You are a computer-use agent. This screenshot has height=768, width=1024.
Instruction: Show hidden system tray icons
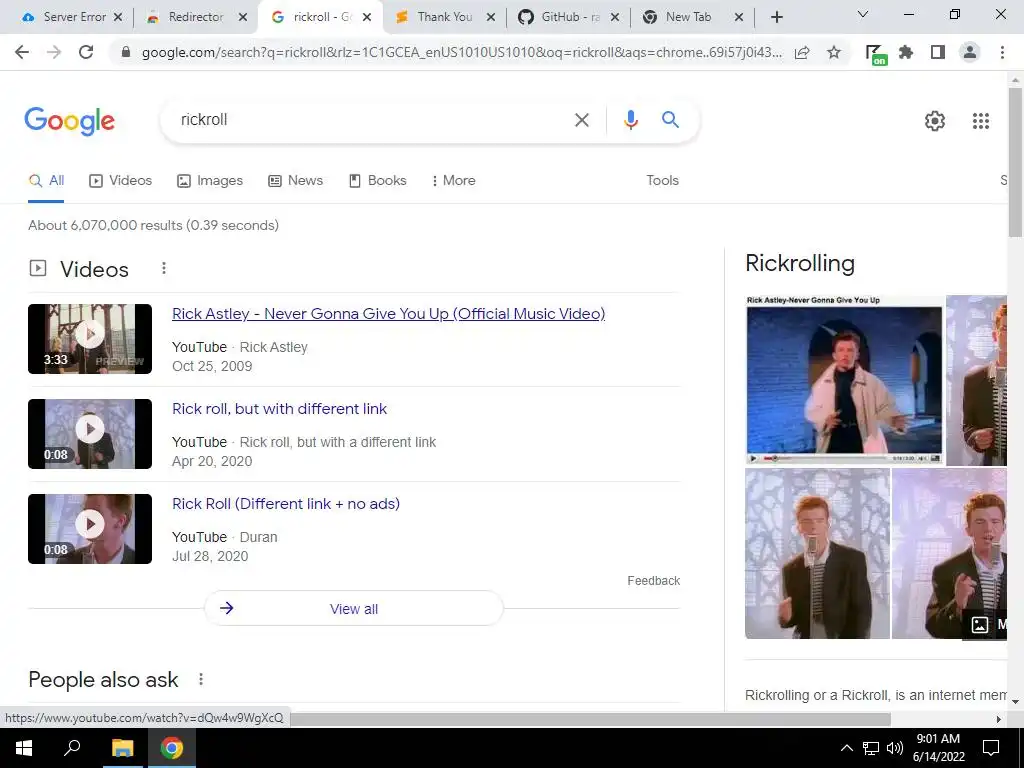846,748
